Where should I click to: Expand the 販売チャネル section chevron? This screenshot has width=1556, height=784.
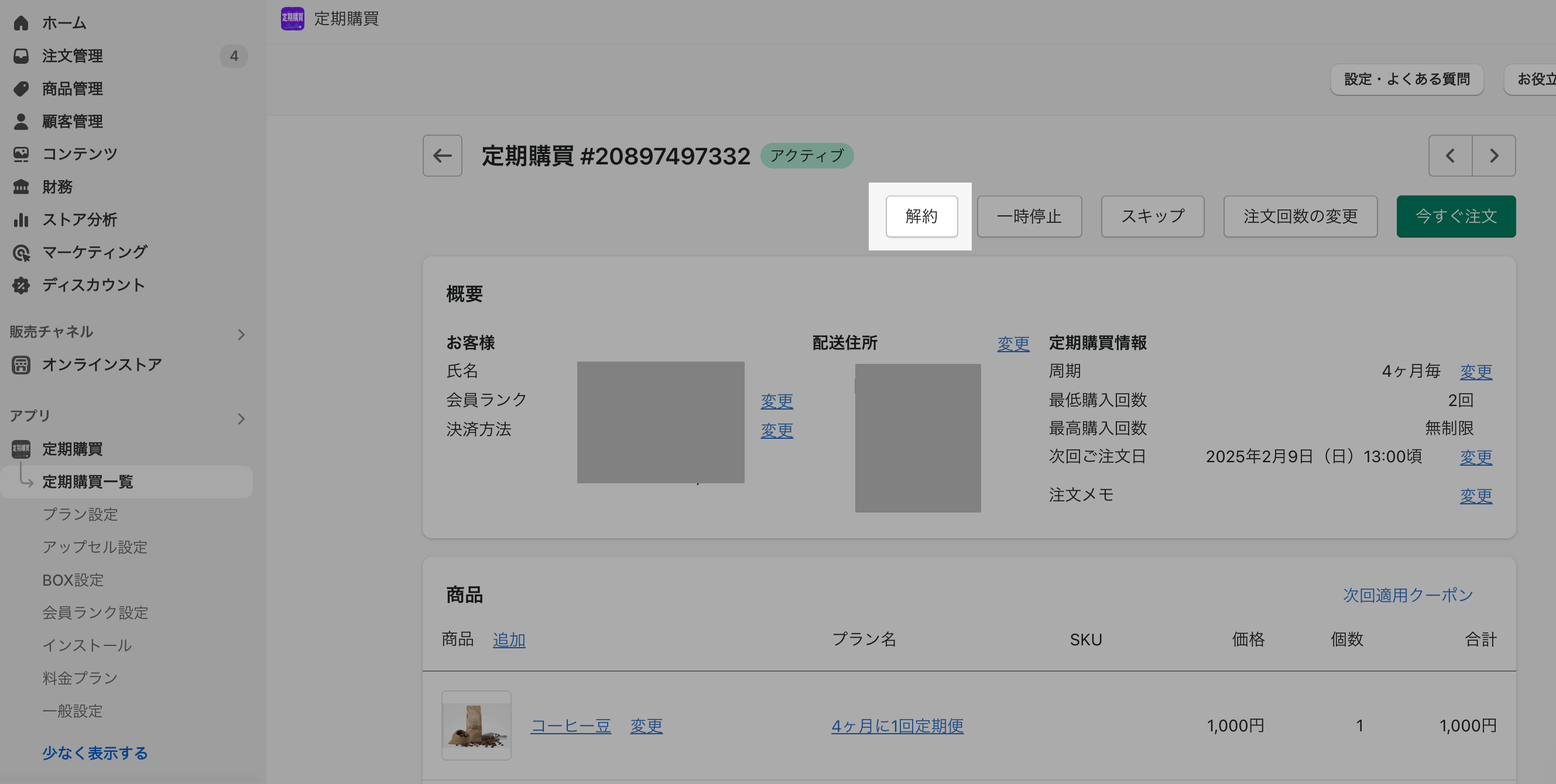241,334
